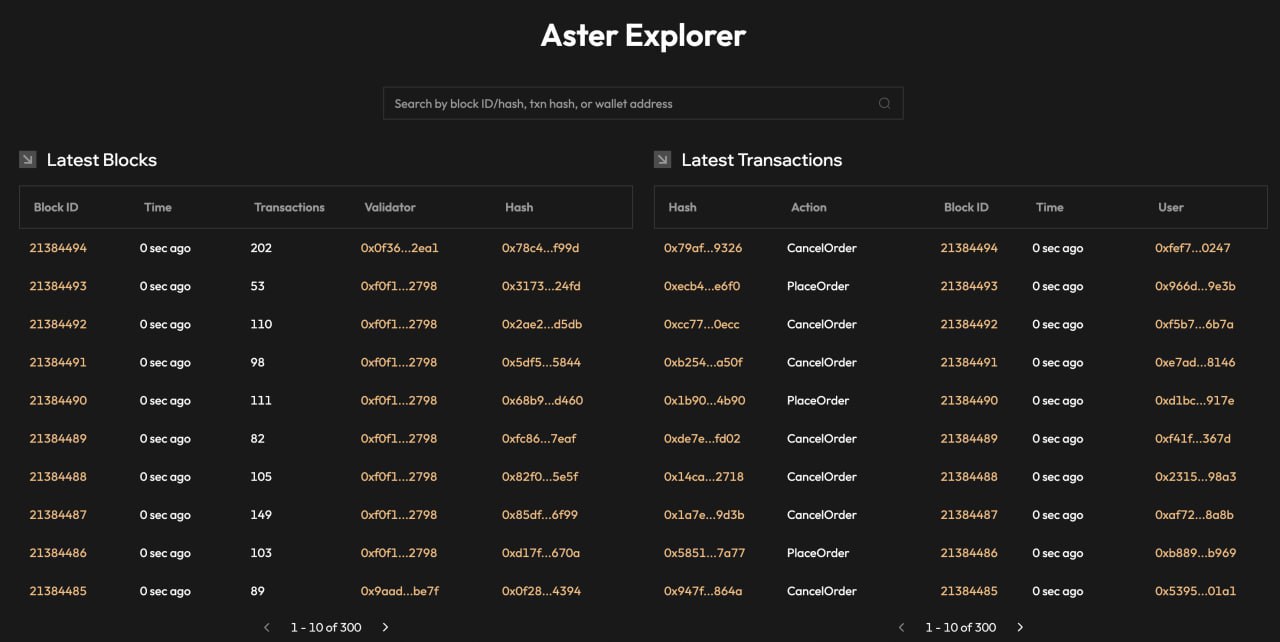The width and height of the screenshot is (1280, 642).
Task: Go to previous page of Latest Transactions
Action: point(902,627)
